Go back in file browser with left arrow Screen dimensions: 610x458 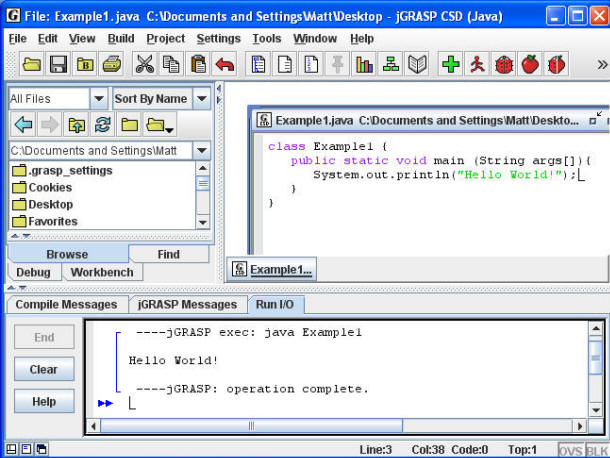23,125
